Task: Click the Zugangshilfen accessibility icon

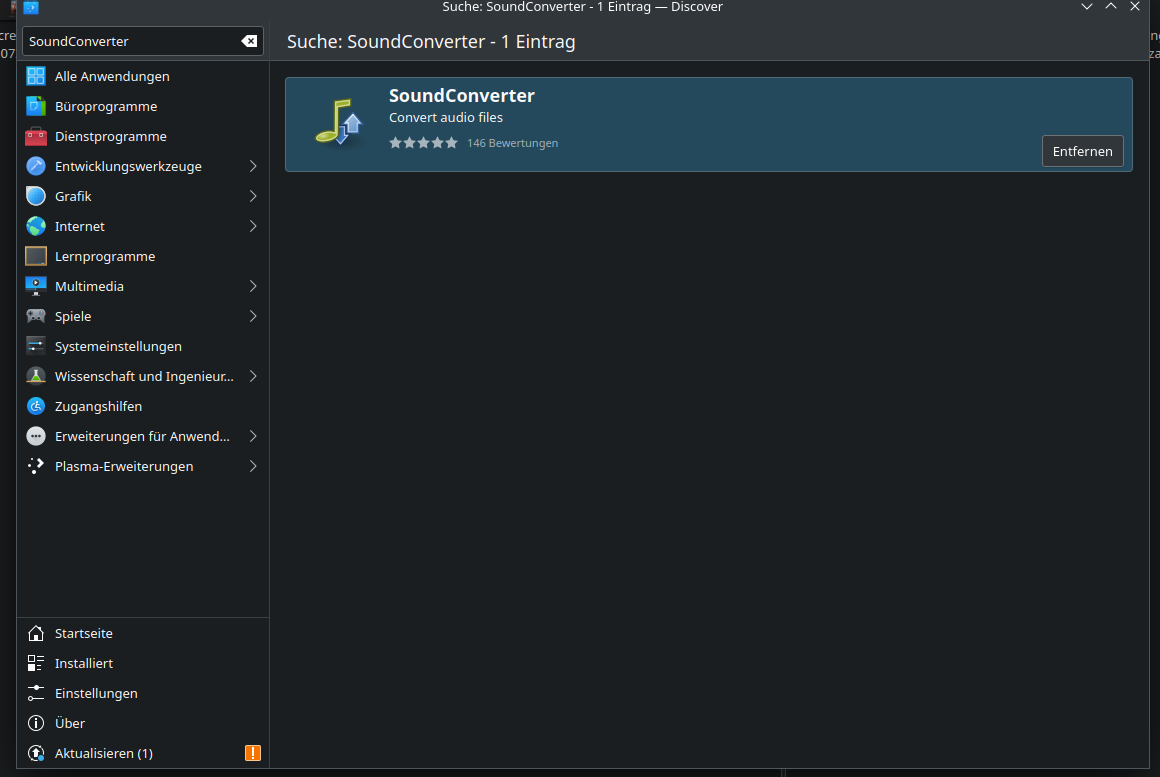Action: tap(36, 406)
